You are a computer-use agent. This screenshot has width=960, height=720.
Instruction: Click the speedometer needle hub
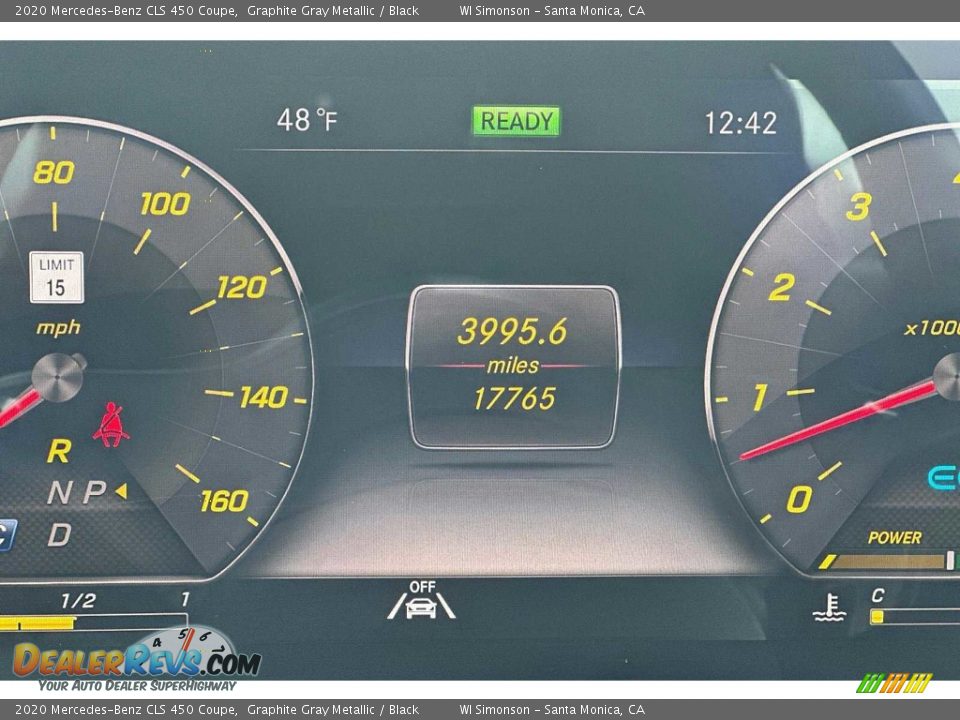click(x=58, y=377)
